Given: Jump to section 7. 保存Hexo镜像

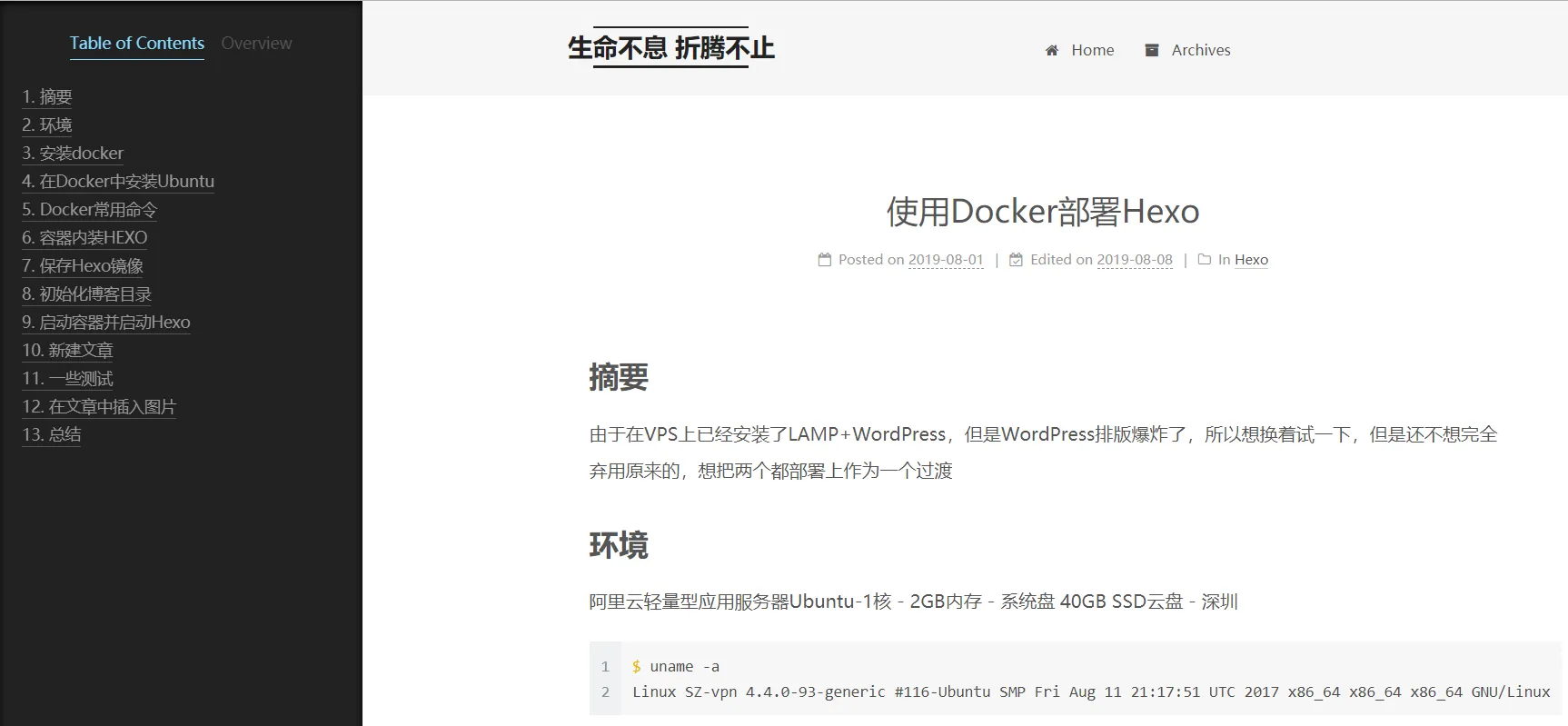Looking at the screenshot, I should [x=83, y=266].
